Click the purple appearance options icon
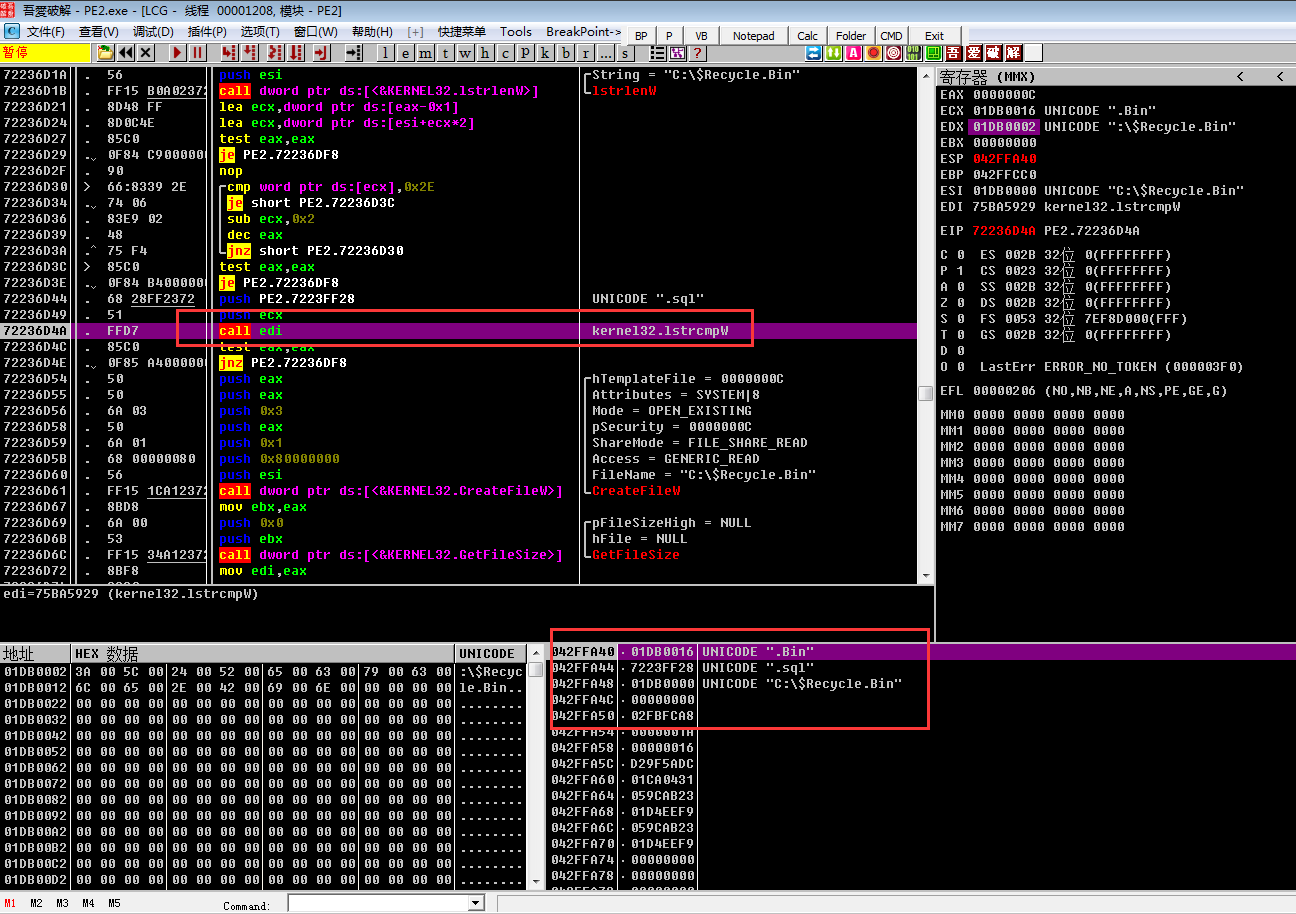 [x=677, y=53]
